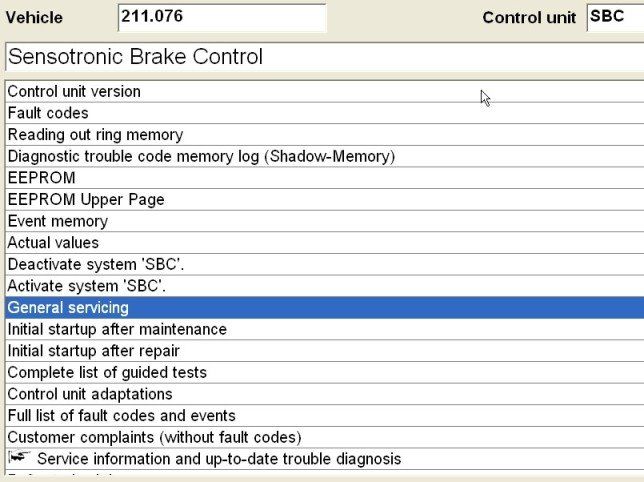
Task: Click the Control unit field showing SBC
Action: click(x=614, y=17)
